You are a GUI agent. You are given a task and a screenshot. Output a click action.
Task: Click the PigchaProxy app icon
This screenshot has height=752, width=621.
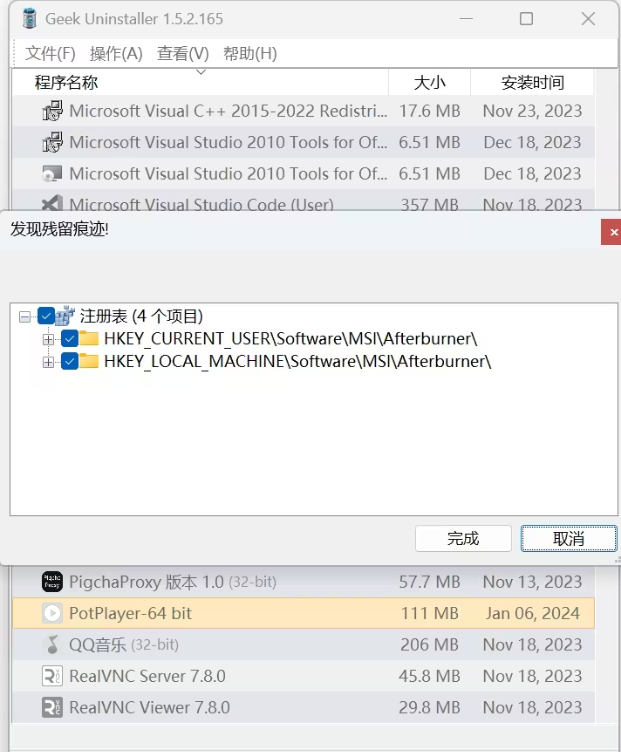[x=52, y=581]
